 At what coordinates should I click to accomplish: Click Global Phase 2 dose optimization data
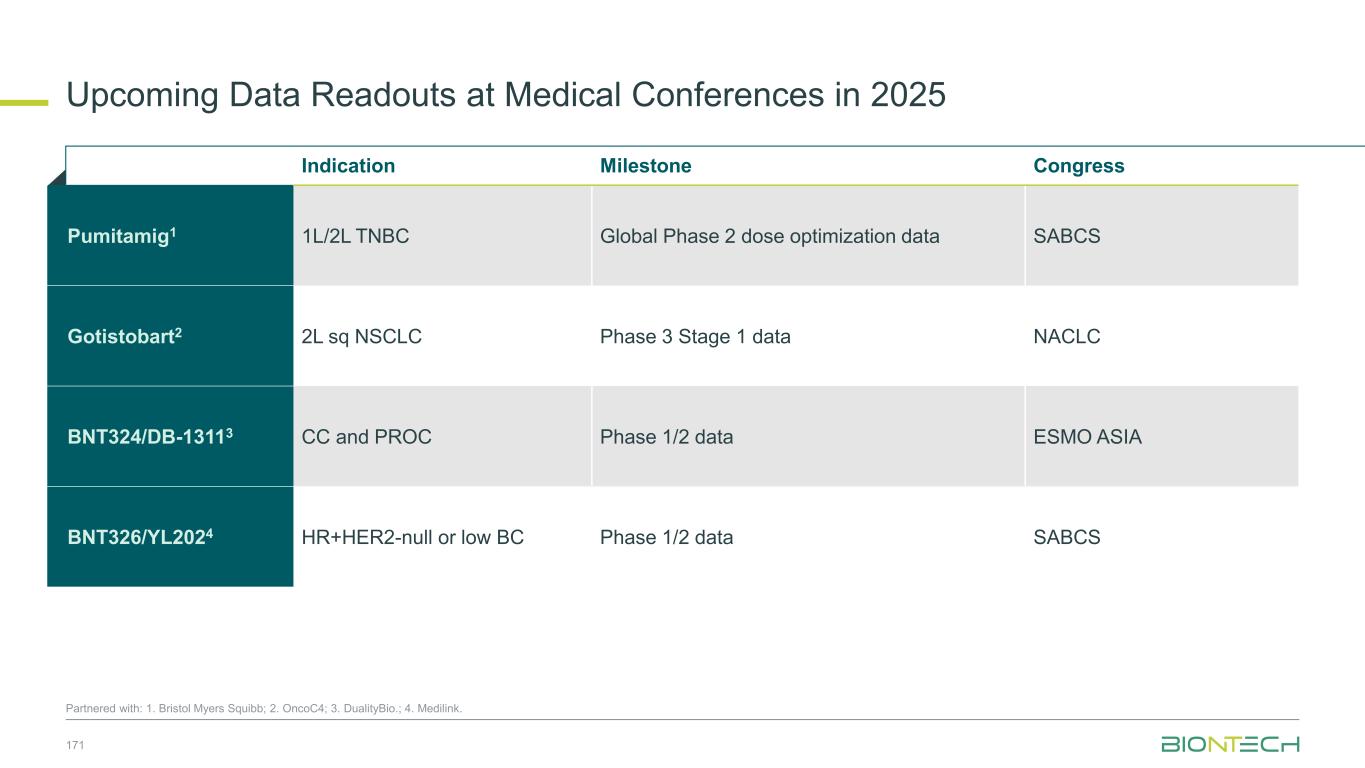pyautogui.click(x=769, y=237)
